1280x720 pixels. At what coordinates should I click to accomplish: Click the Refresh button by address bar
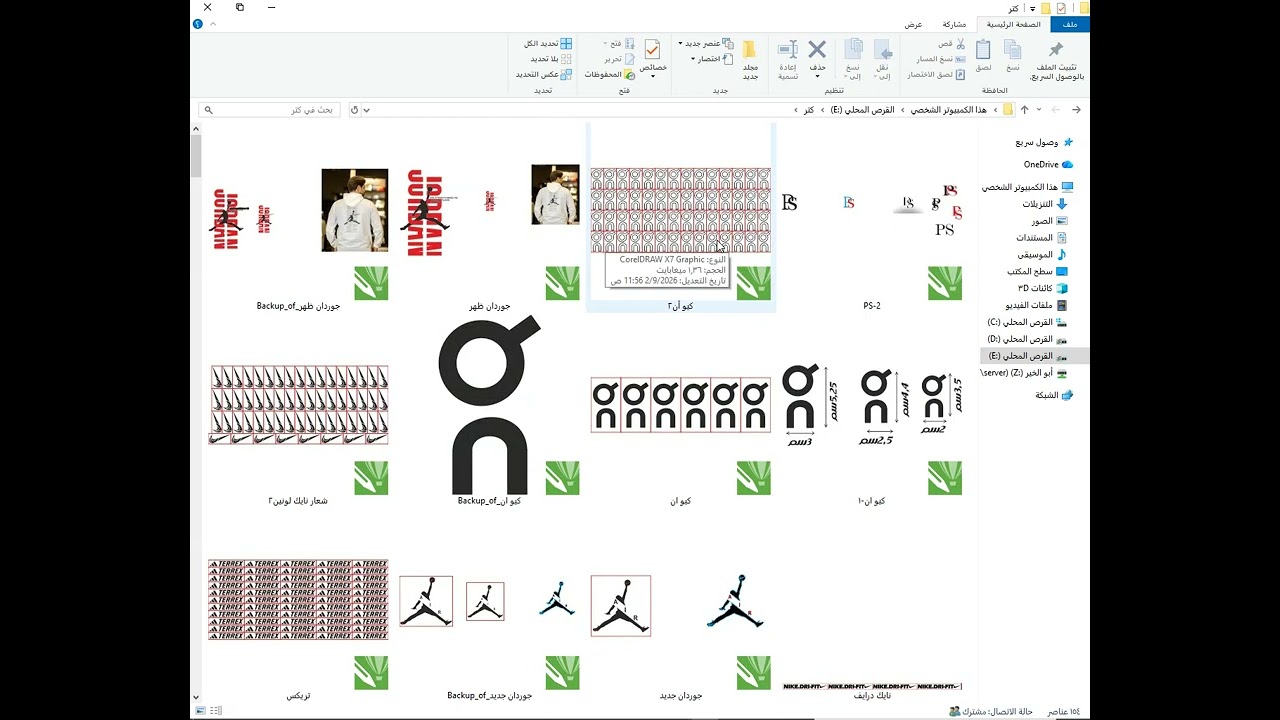pyautogui.click(x=354, y=110)
